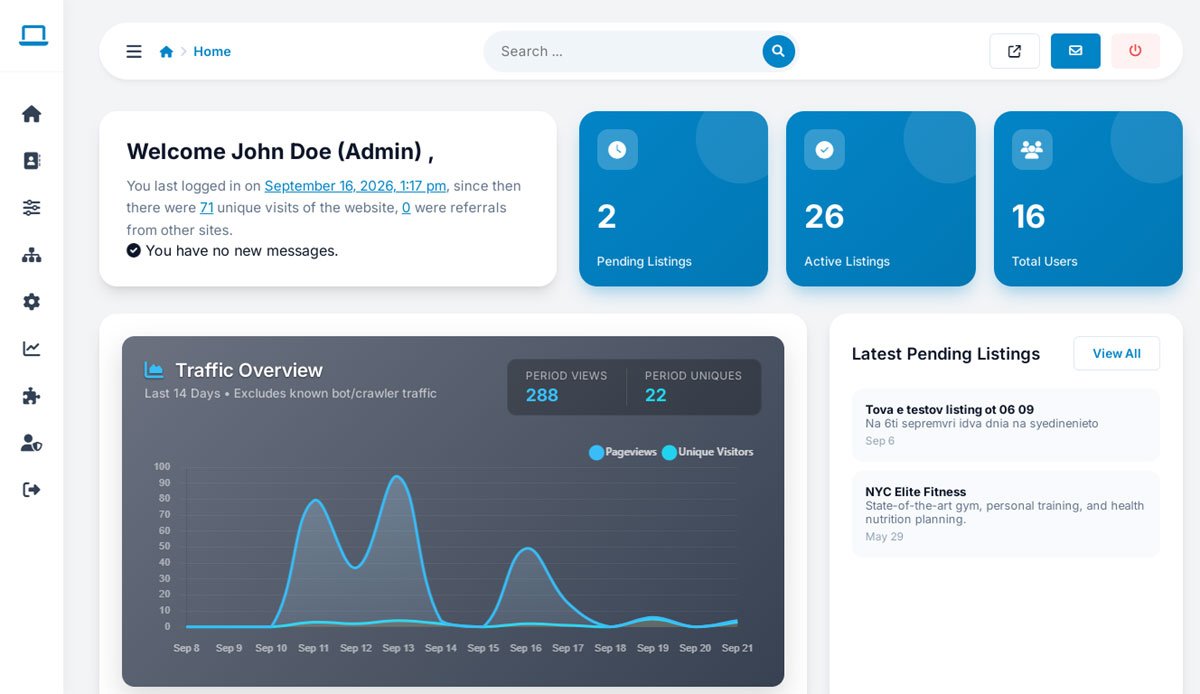
Task: Click the Latest Pending Listings heading
Action: [946, 354]
